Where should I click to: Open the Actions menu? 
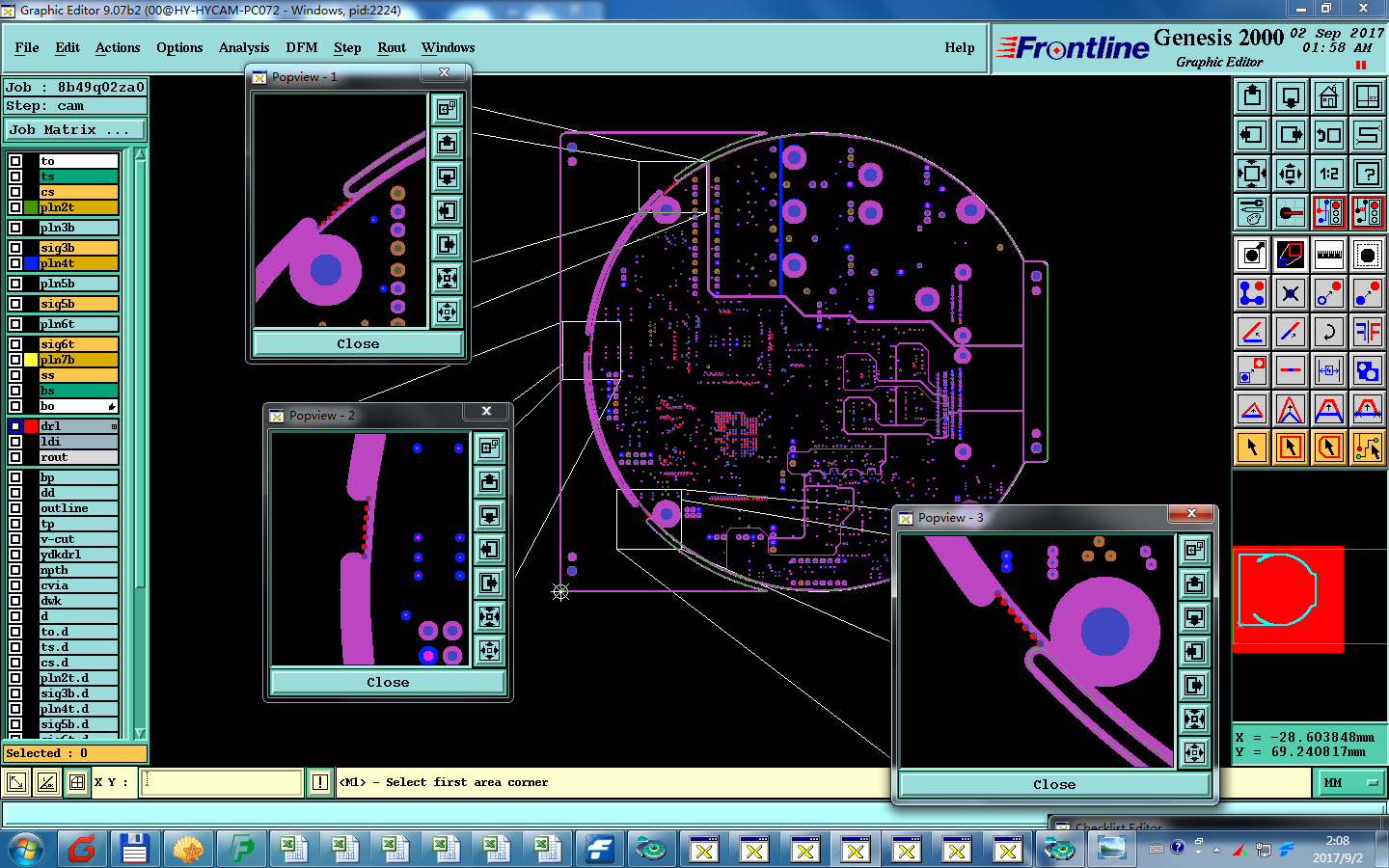tap(118, 47)
